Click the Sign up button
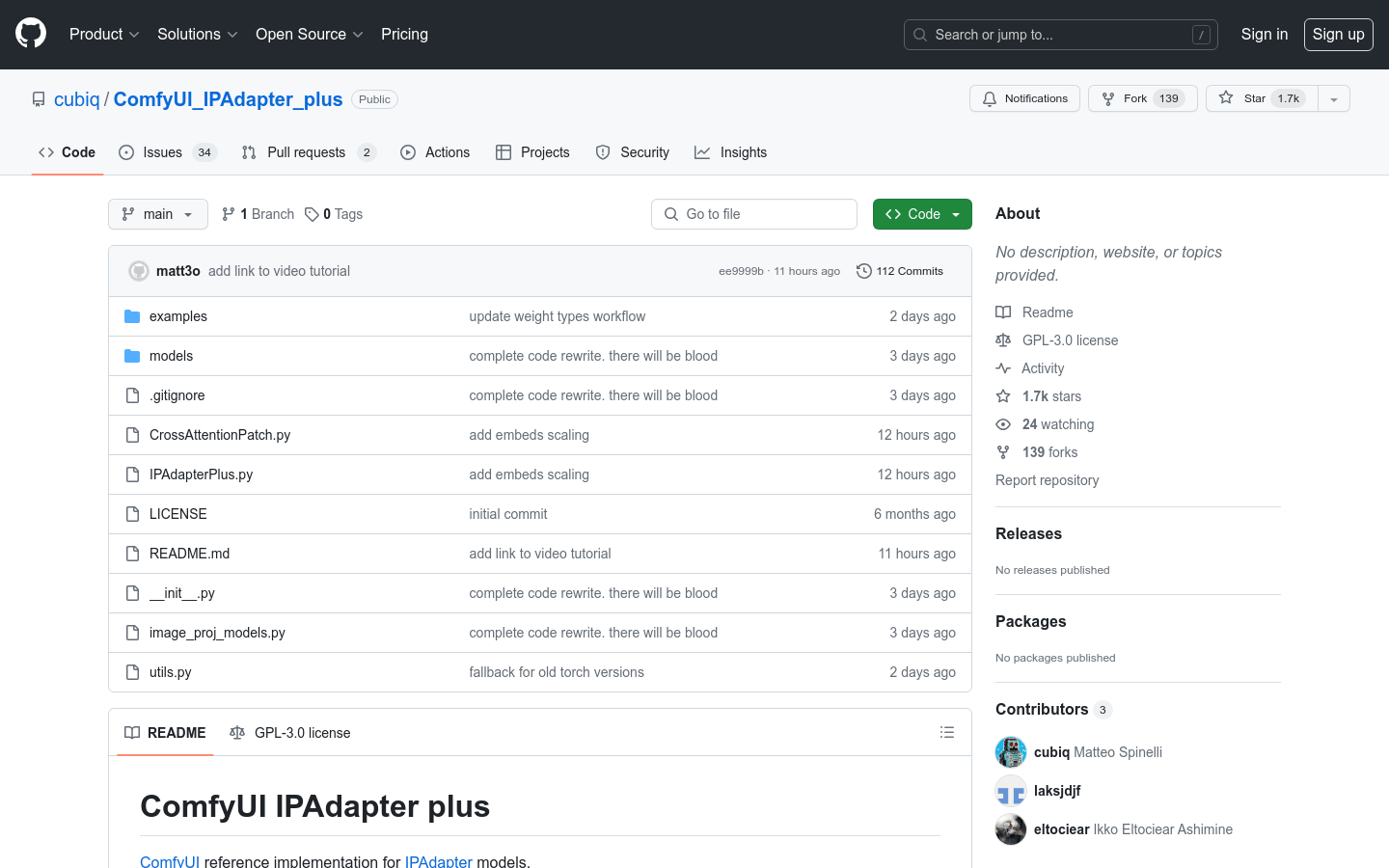The width and height of the screenshot is (1389, 868). (1338, 34)
